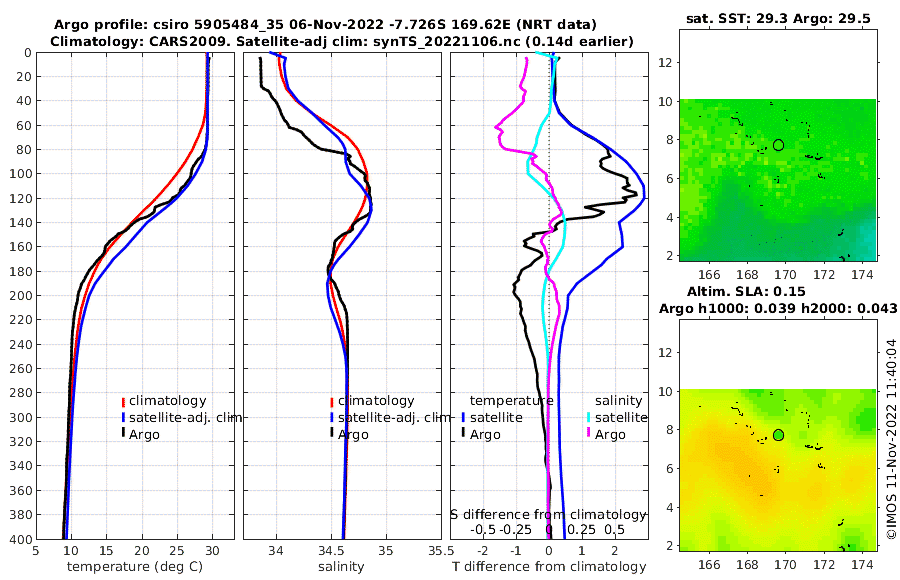The width and height of the screenshot is (900, 580).
Task: Click the float location circle on SLA map
Action: click(778, 435)
